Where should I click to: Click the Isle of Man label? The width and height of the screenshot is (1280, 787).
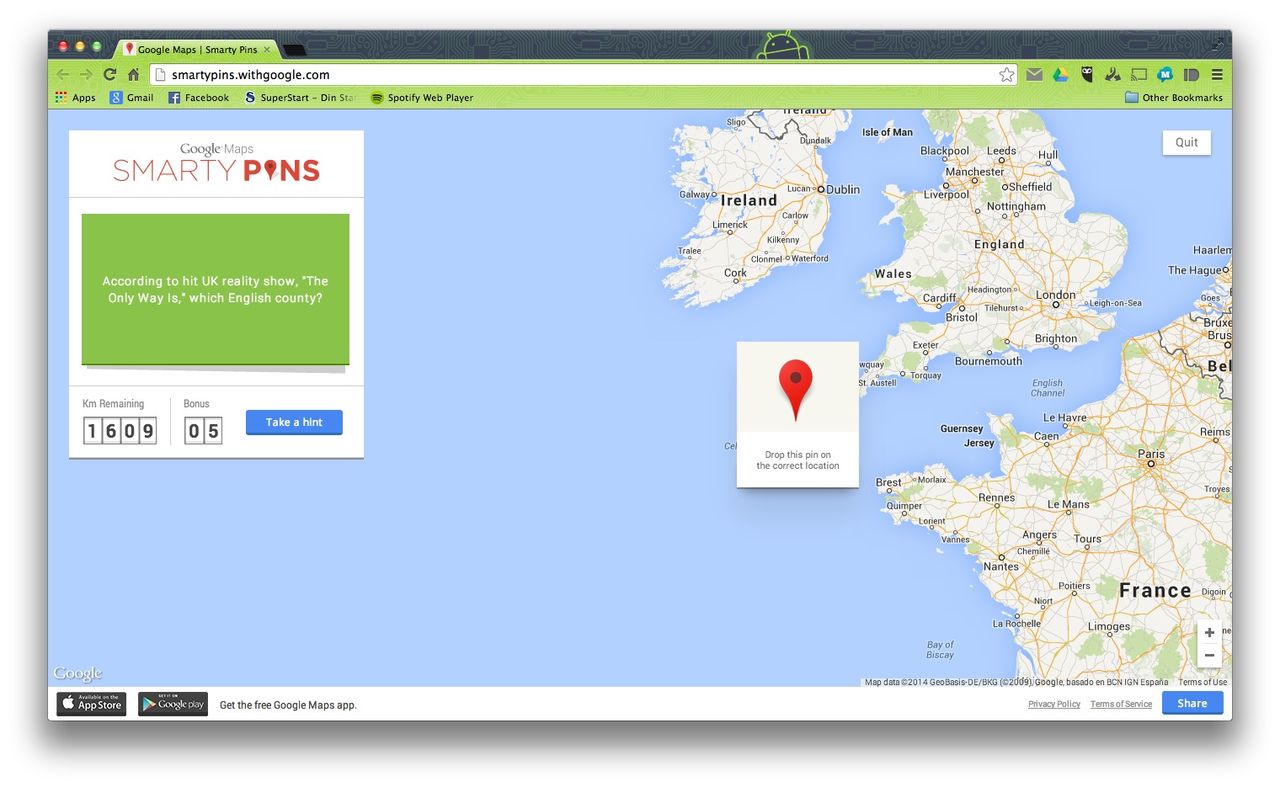coord(888,132)
